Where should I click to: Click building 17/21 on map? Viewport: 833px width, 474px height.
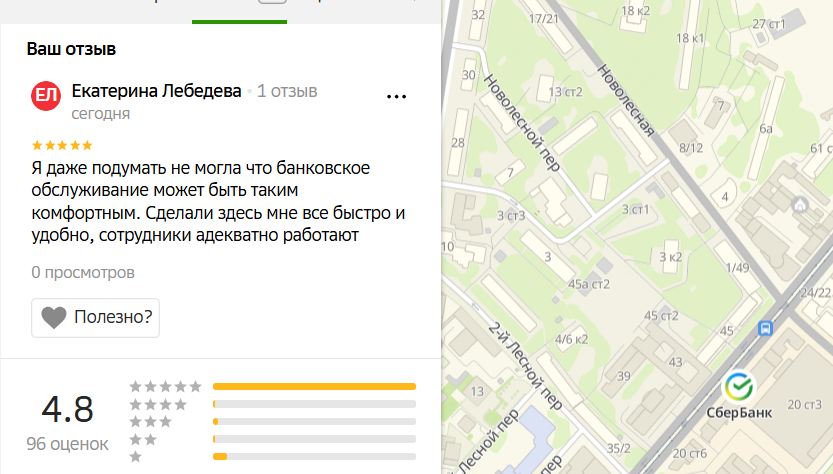[544, 19]
